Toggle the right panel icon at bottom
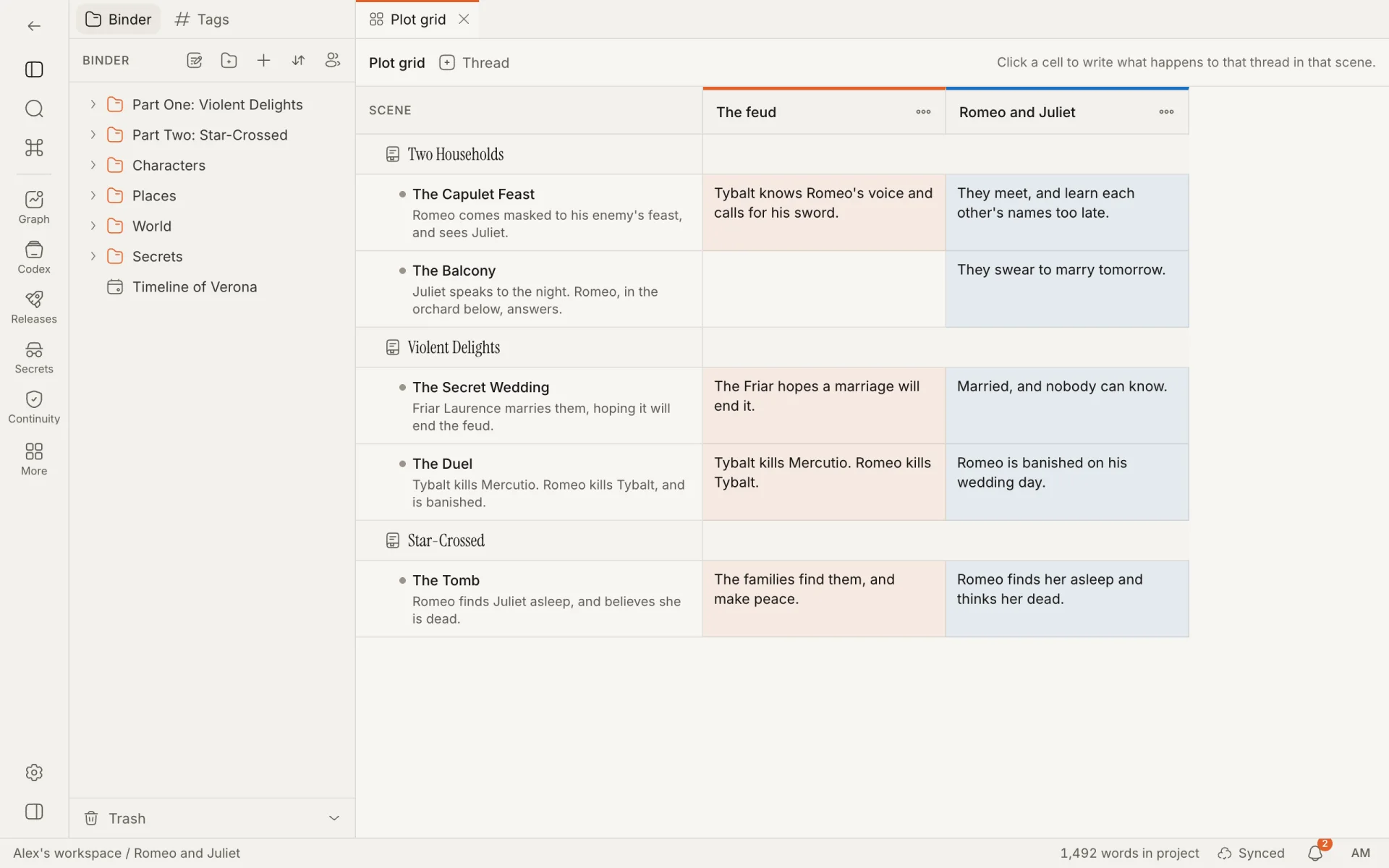Screen dimensions: 1389x868 (x=34, y=812)
